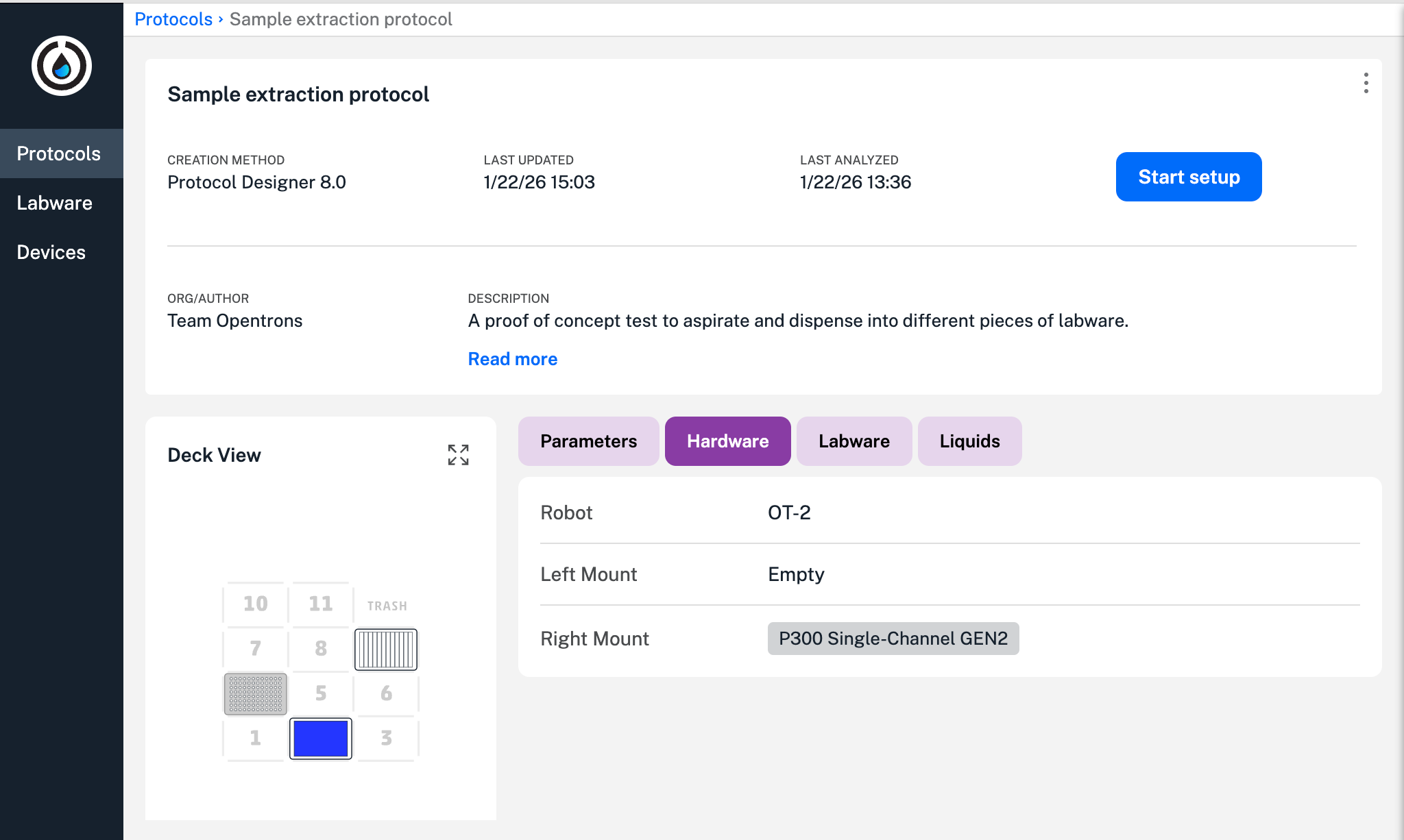1404x840 pixels.
Task: Open the Labware tab
Action: pyautogui.click(x=854, y=441)
